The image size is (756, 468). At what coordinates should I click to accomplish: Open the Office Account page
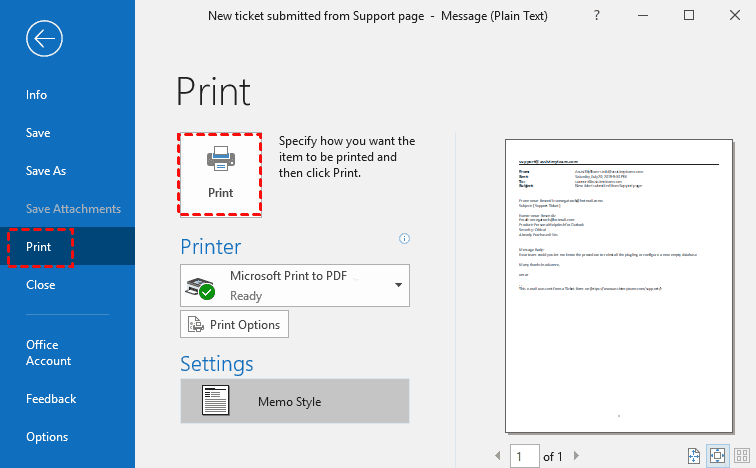49,353
